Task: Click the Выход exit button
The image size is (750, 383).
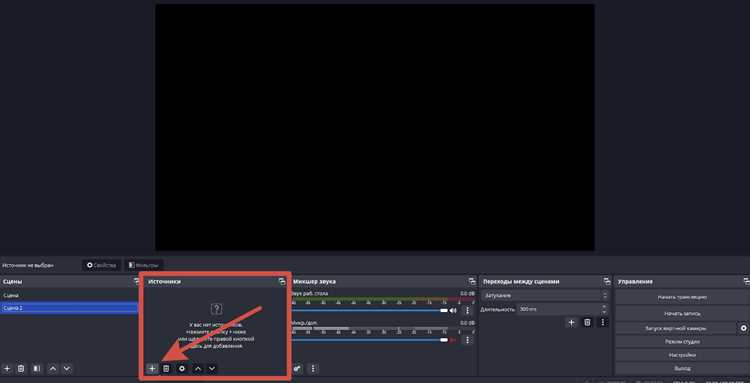Action: [682, 369]
